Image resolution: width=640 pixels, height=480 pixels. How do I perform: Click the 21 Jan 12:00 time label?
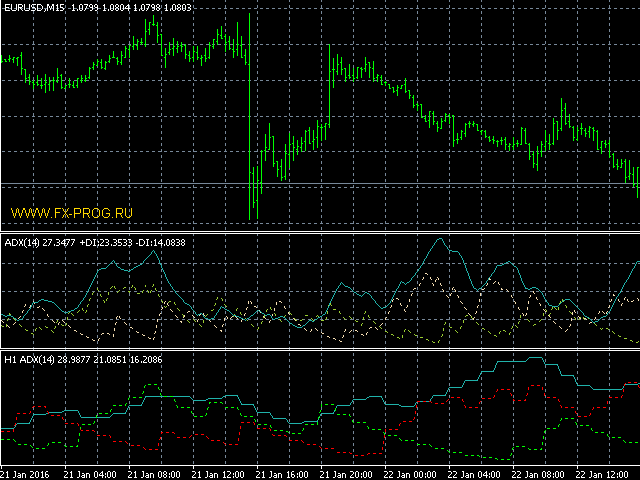[218, 475]
